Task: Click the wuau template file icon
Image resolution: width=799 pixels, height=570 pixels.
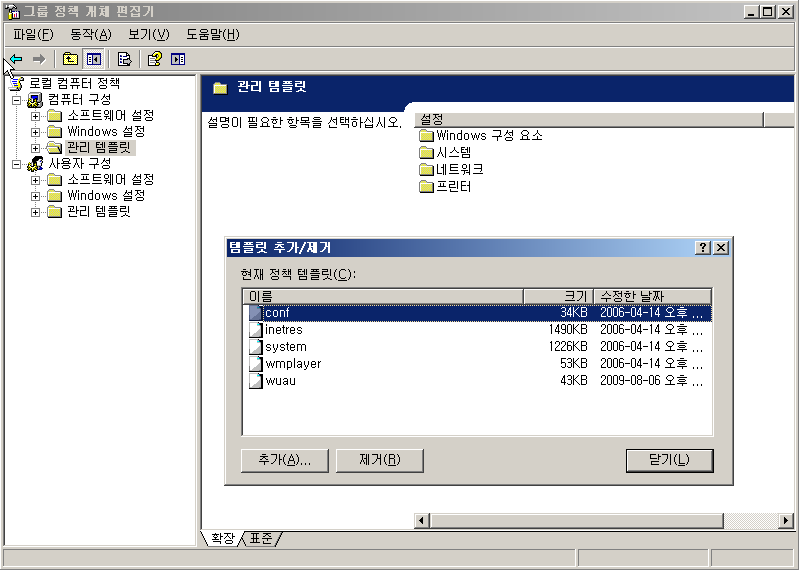Action: (x=255, y=381)
